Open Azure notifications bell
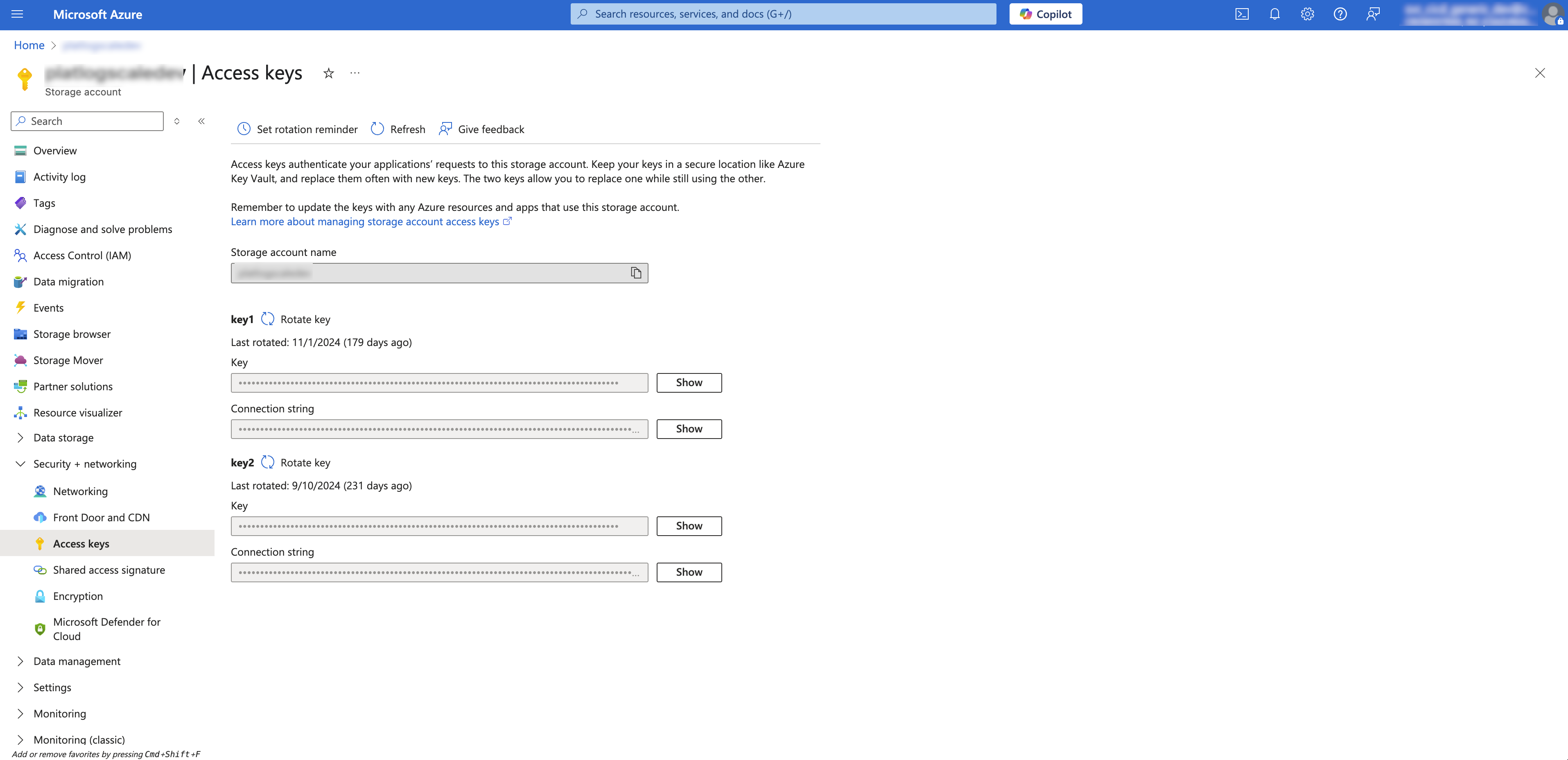Screen dimensions: 1568x760 click(x=1274, y=14)
